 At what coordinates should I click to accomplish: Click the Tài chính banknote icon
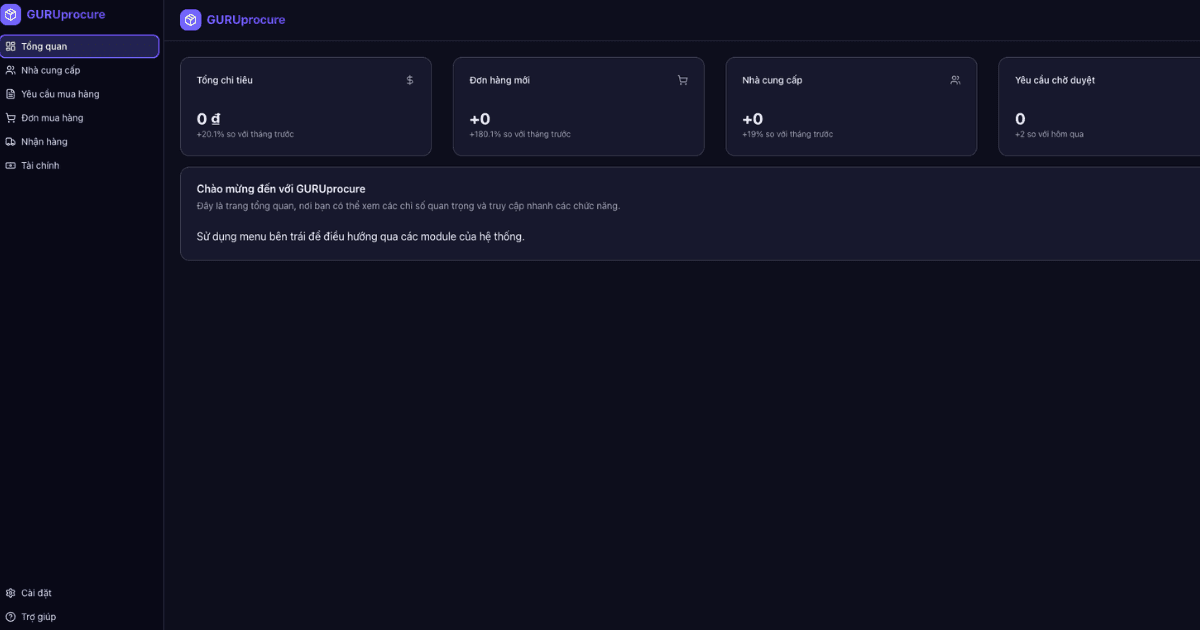pyautogui.click(x=11, y=166)
